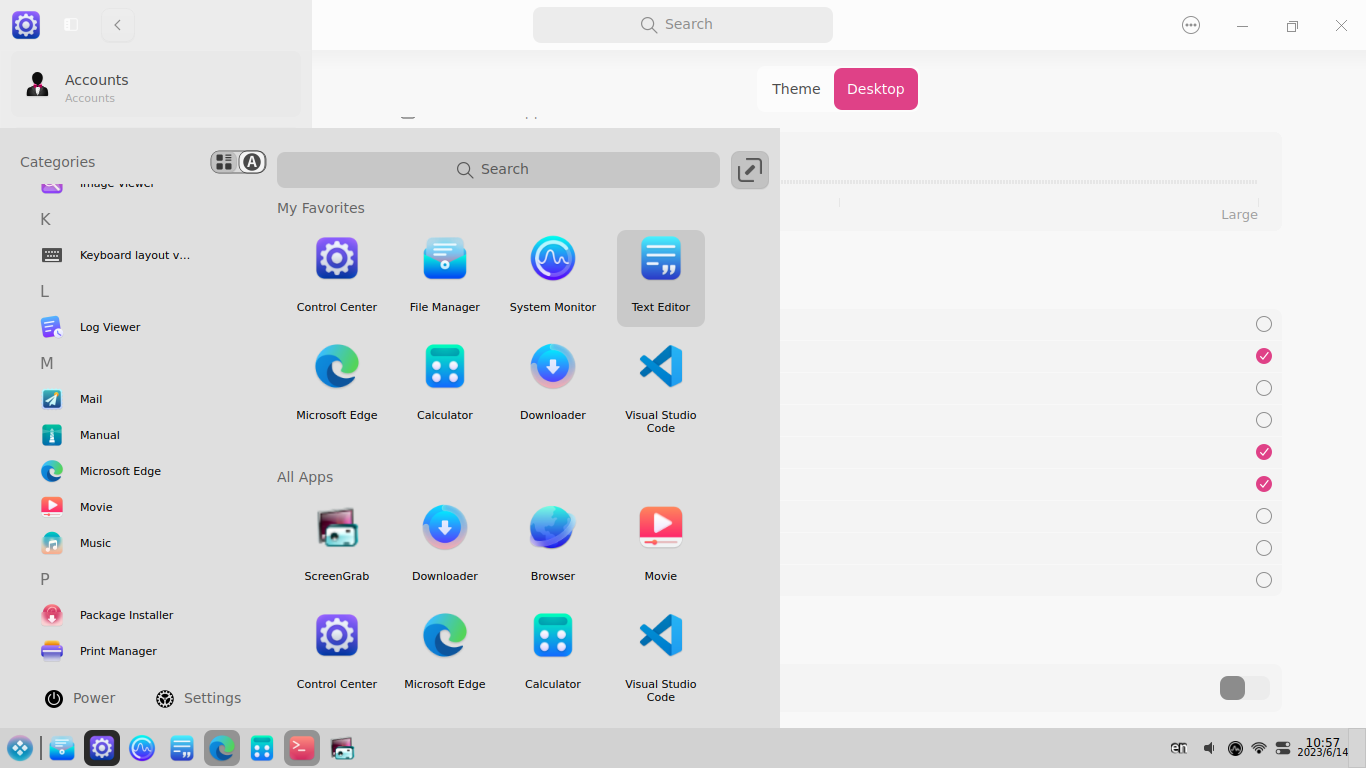Launch Print Manager from the sidebar

pyautogui.click(x=118, y=650)
